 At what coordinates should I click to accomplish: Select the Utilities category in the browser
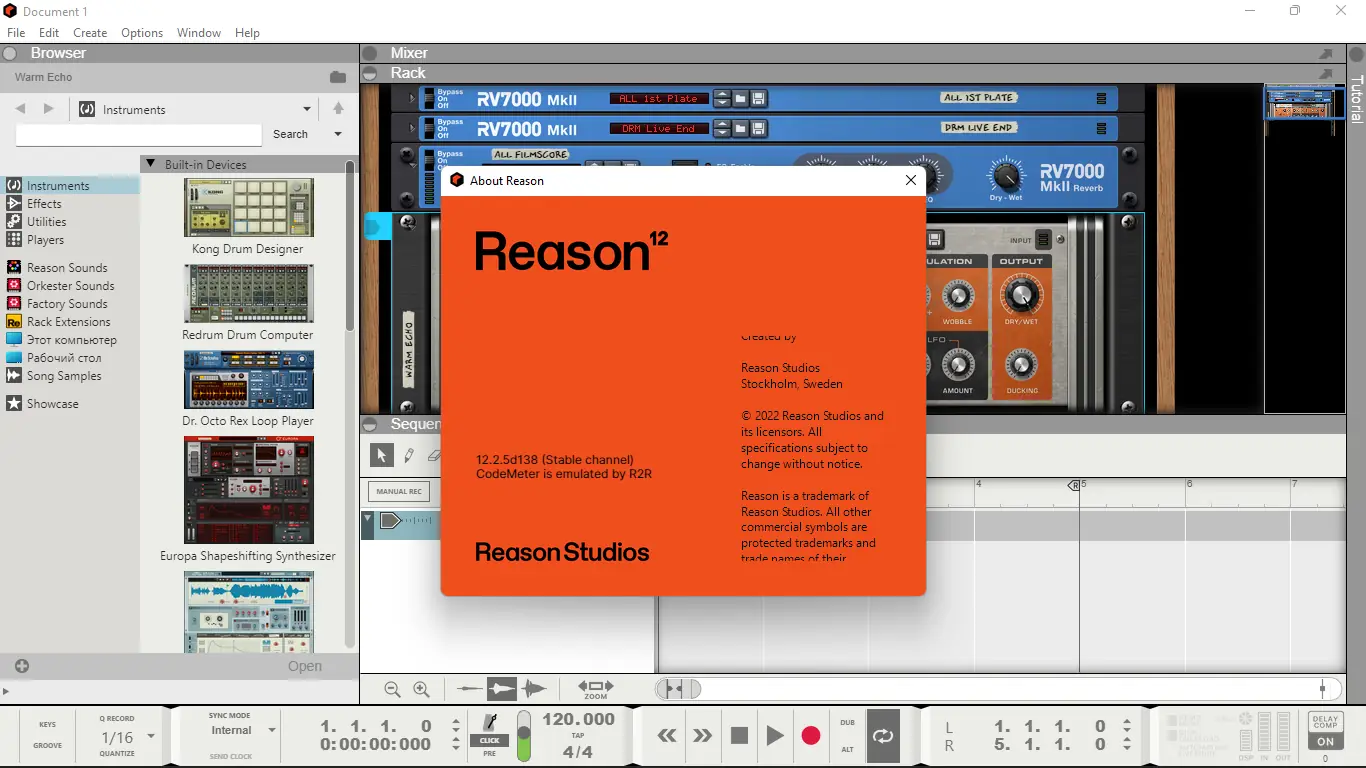click(x=46, y=222)
